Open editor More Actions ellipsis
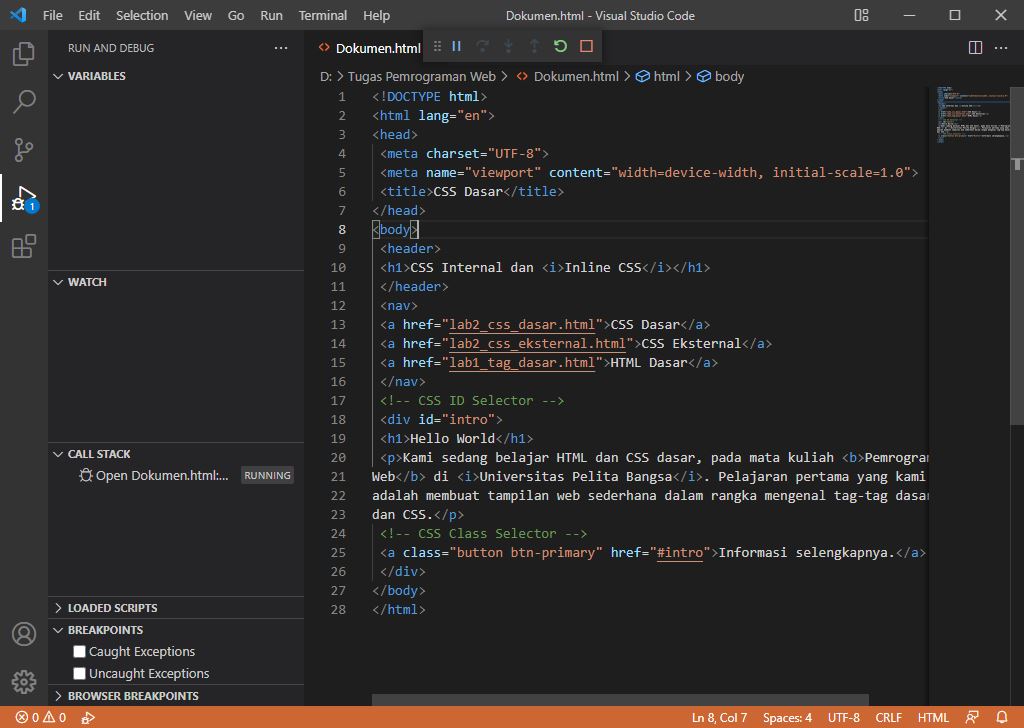Viewport: 1024px width, 728px height. click(1000, 48)
